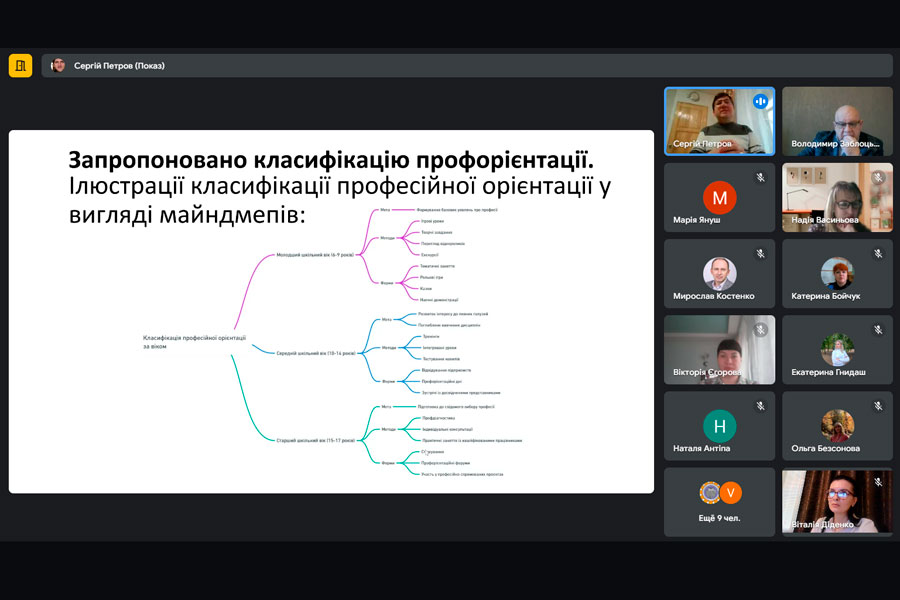This screenshot has height=600, width=900.
Task: Click Ольга Безсонова name label
Action: [x=825, y=448]
